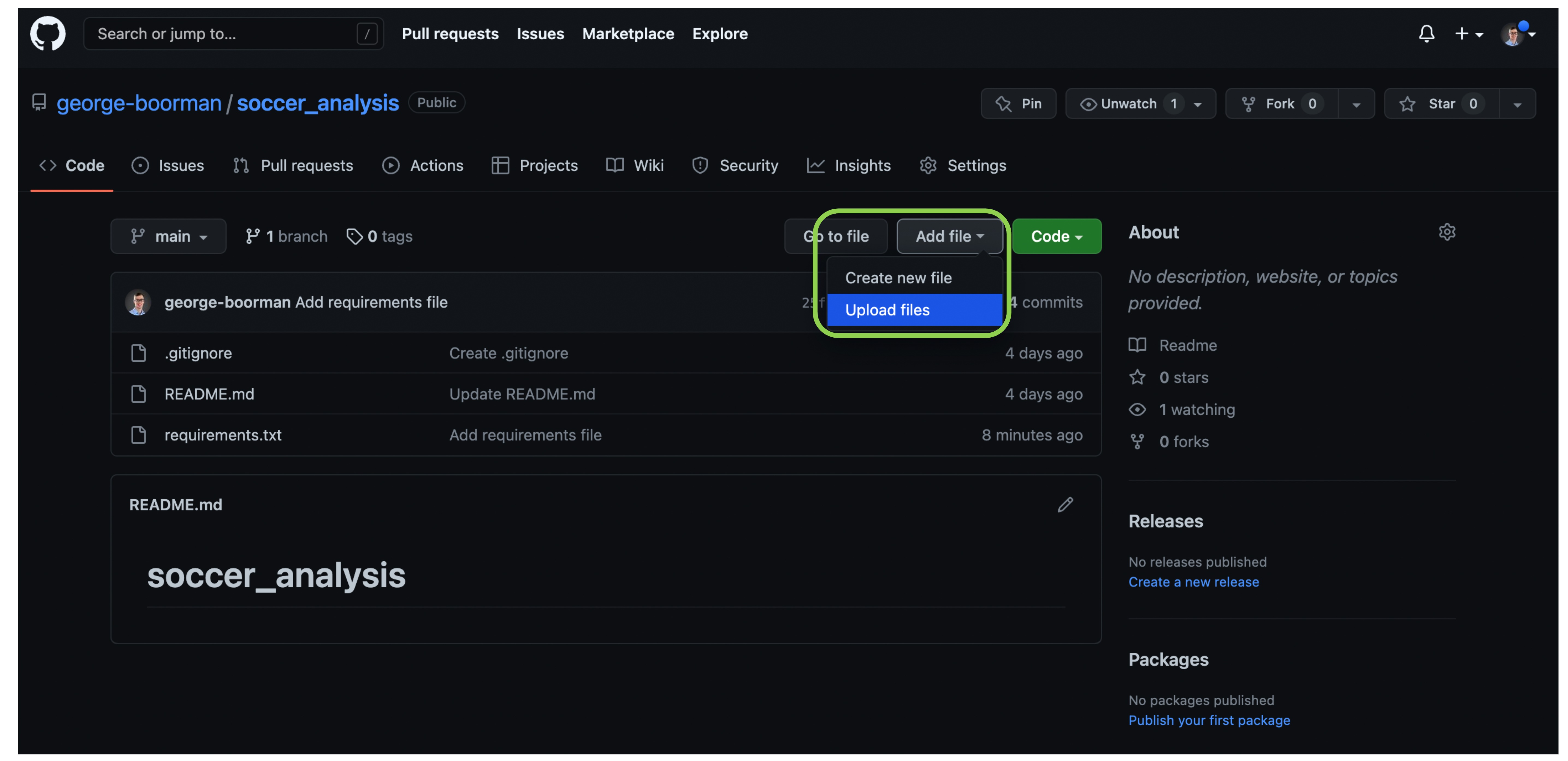Click the repository book icon beside owner
Screen dimensions: 1568x761
pos(40,102)
